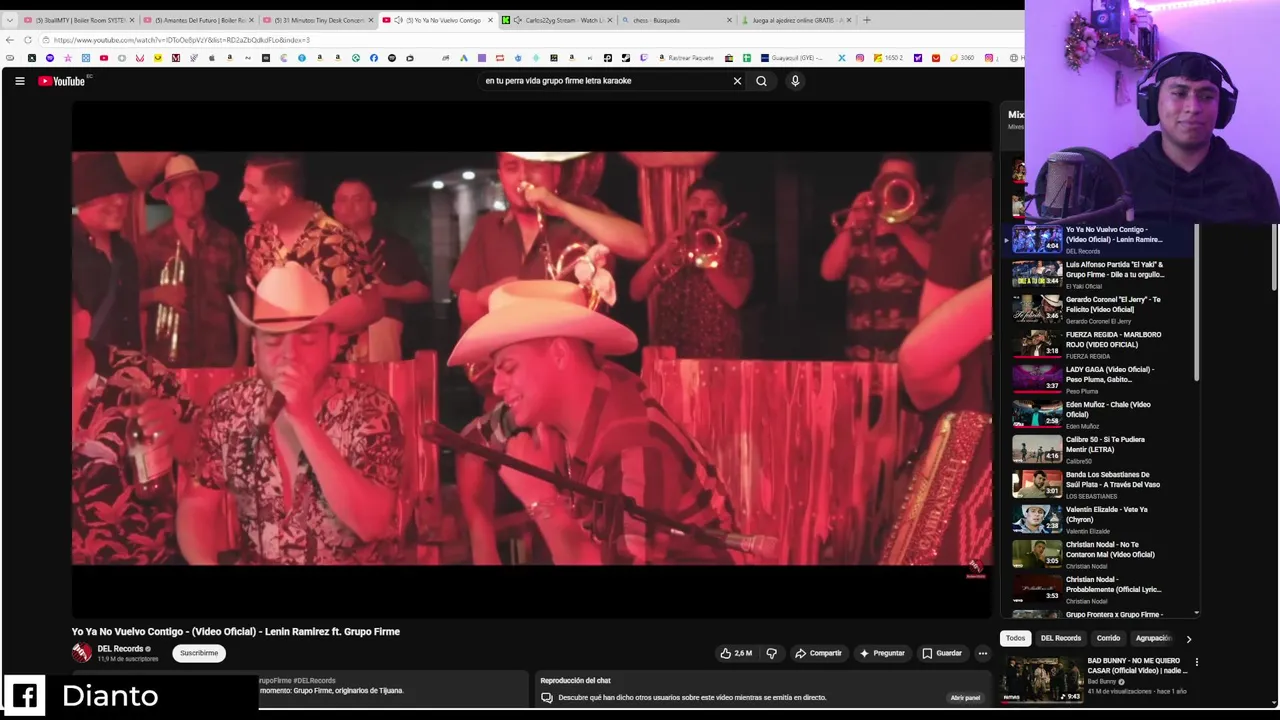Open the Rastrear Paquete bookmark

pyautogui.click(x=687, y=58)
